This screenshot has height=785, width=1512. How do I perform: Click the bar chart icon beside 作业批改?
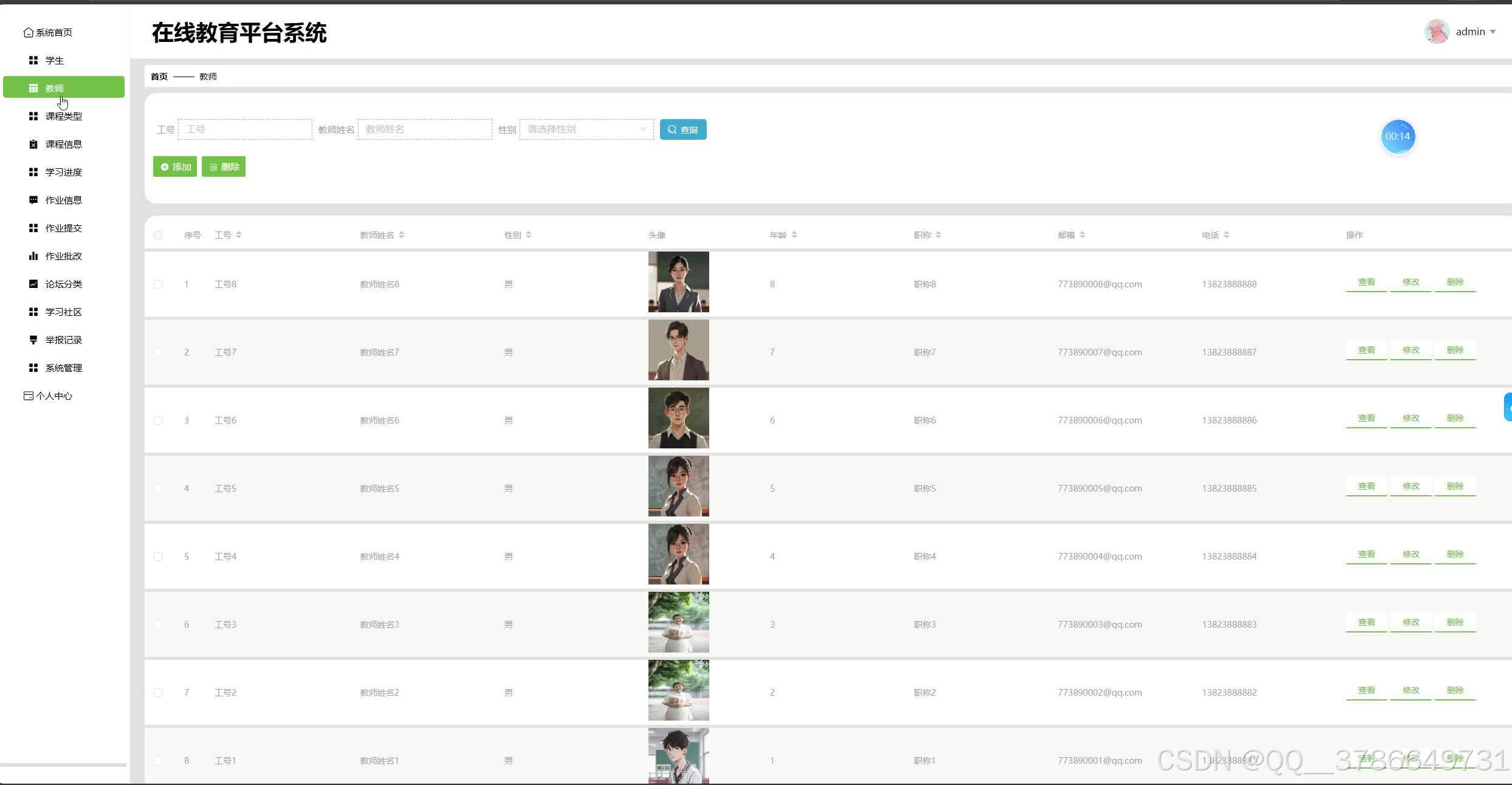pos(33,256)
